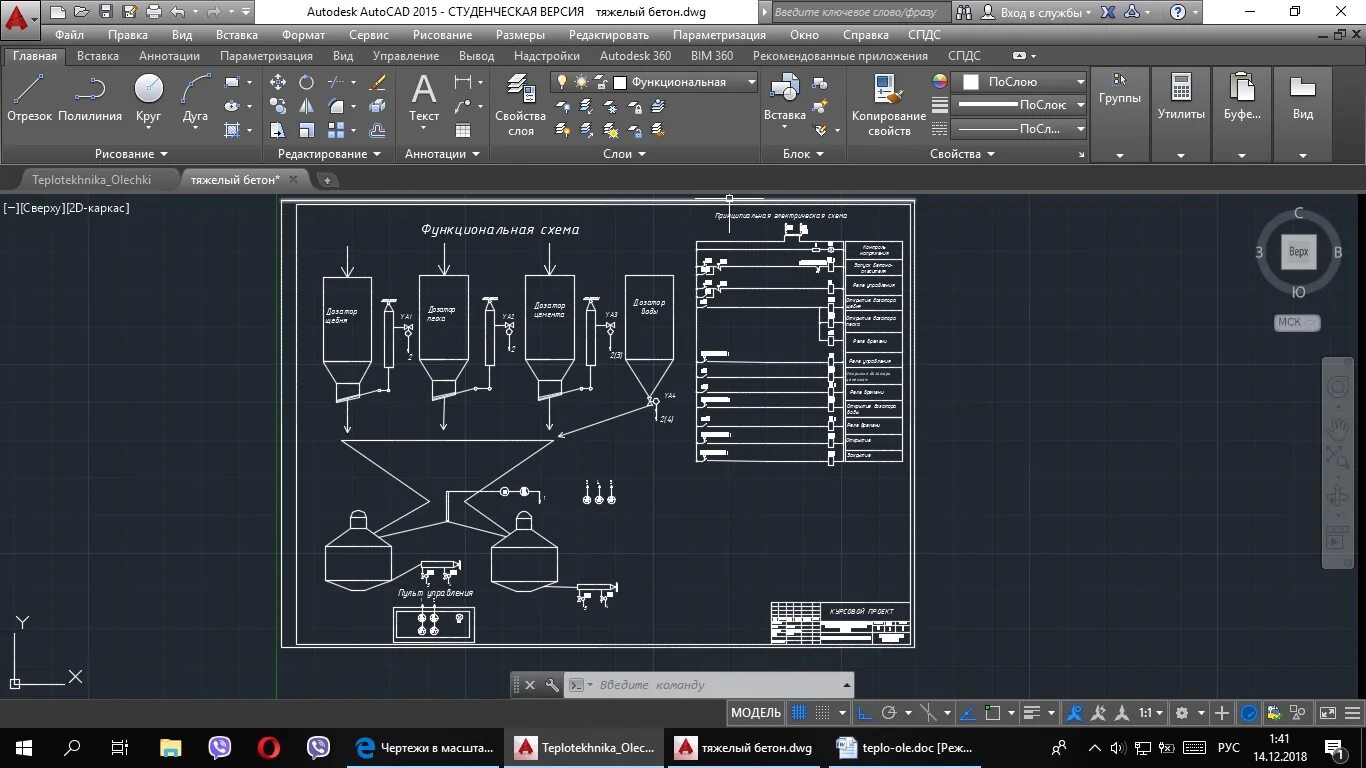The height and width of the screenshot is (768, 1366).
Task: Toggle the layer on/off lightbulb icon
Action: click(561, 82)
